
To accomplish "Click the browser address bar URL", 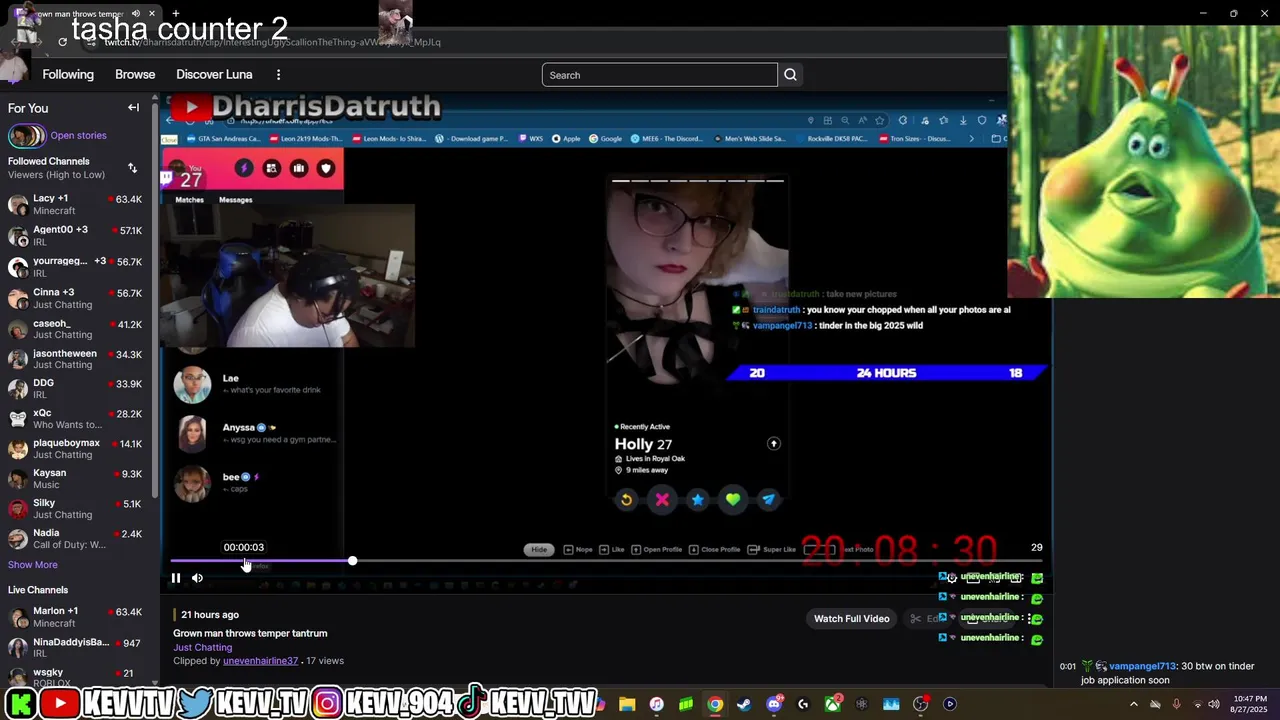I will tap(272, 42).
